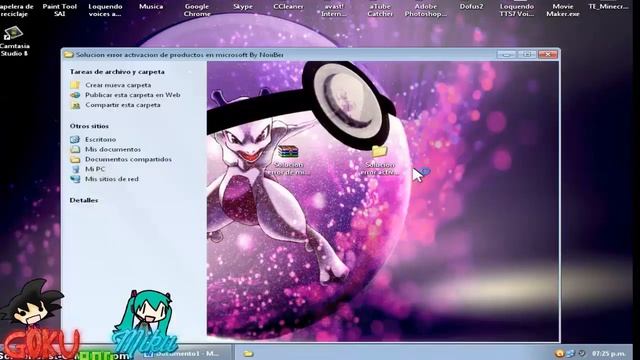Select the Solucion error activ... folder

pos(380,160)
